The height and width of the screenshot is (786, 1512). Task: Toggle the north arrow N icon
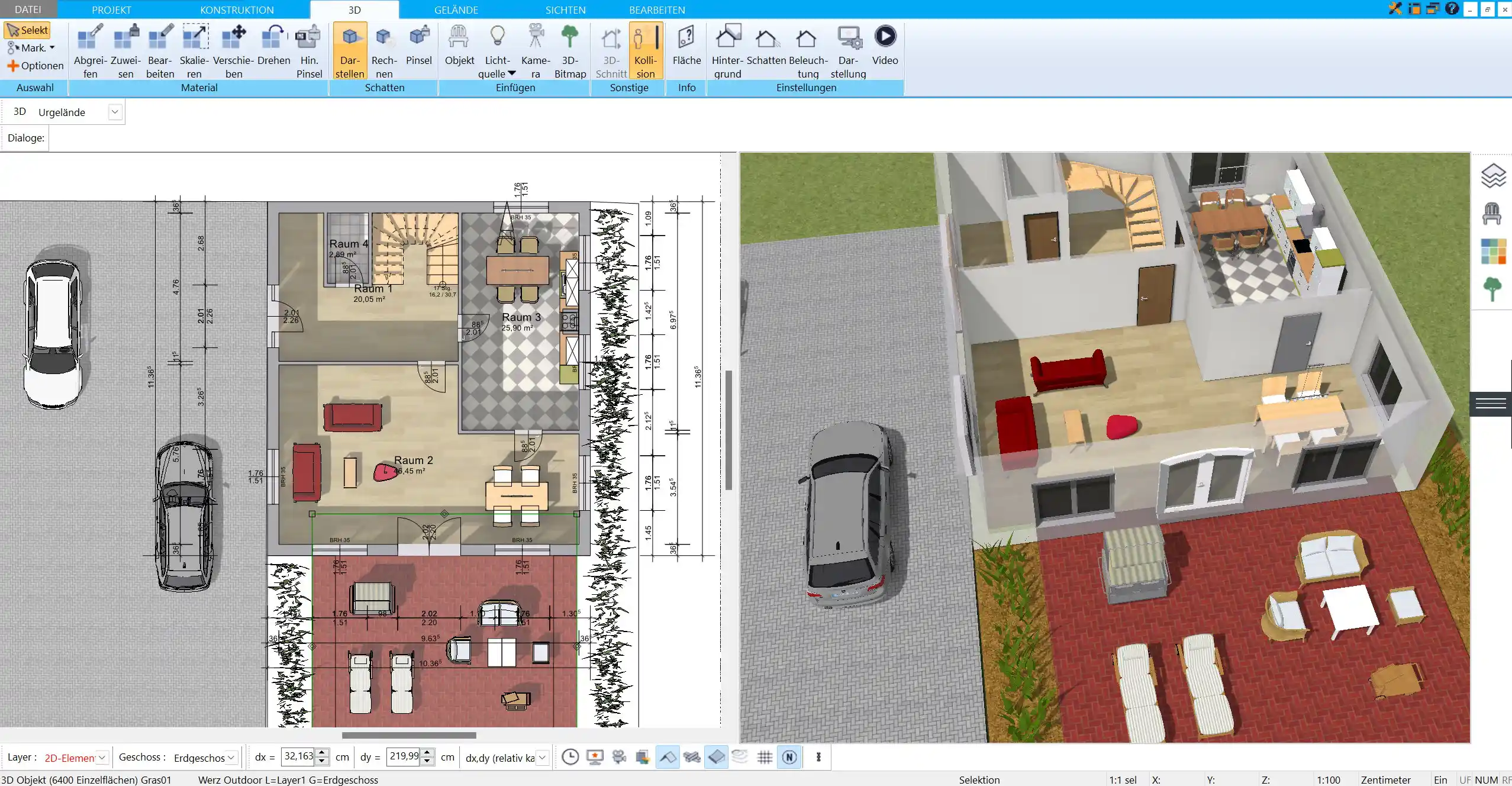(789, 757)
